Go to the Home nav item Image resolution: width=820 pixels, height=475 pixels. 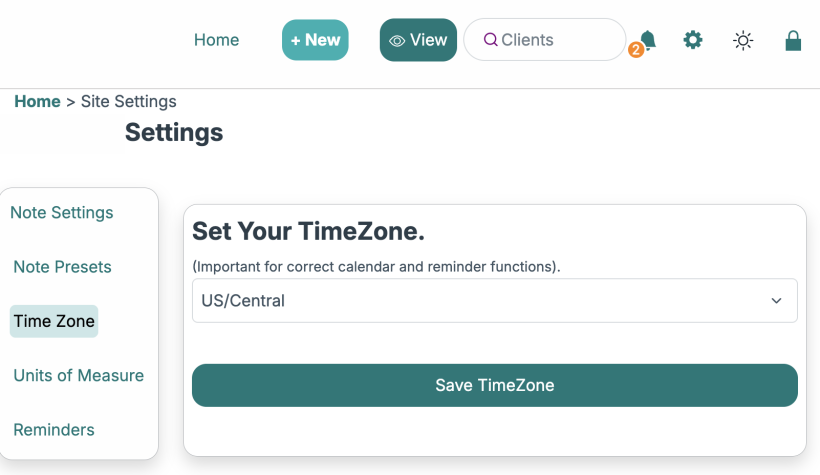[x=216, y=40]
